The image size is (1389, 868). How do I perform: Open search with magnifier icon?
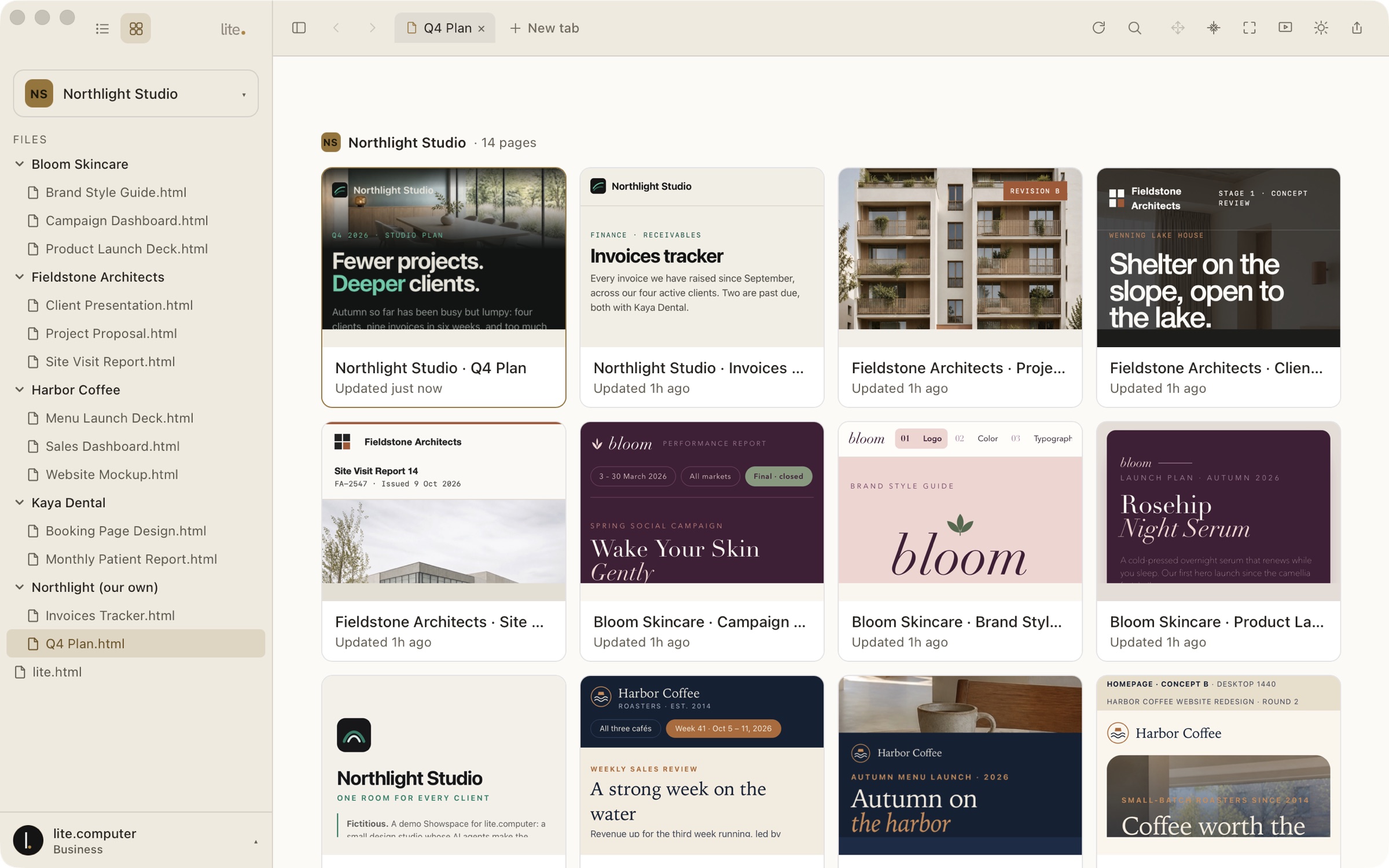tap(1134, 28)
